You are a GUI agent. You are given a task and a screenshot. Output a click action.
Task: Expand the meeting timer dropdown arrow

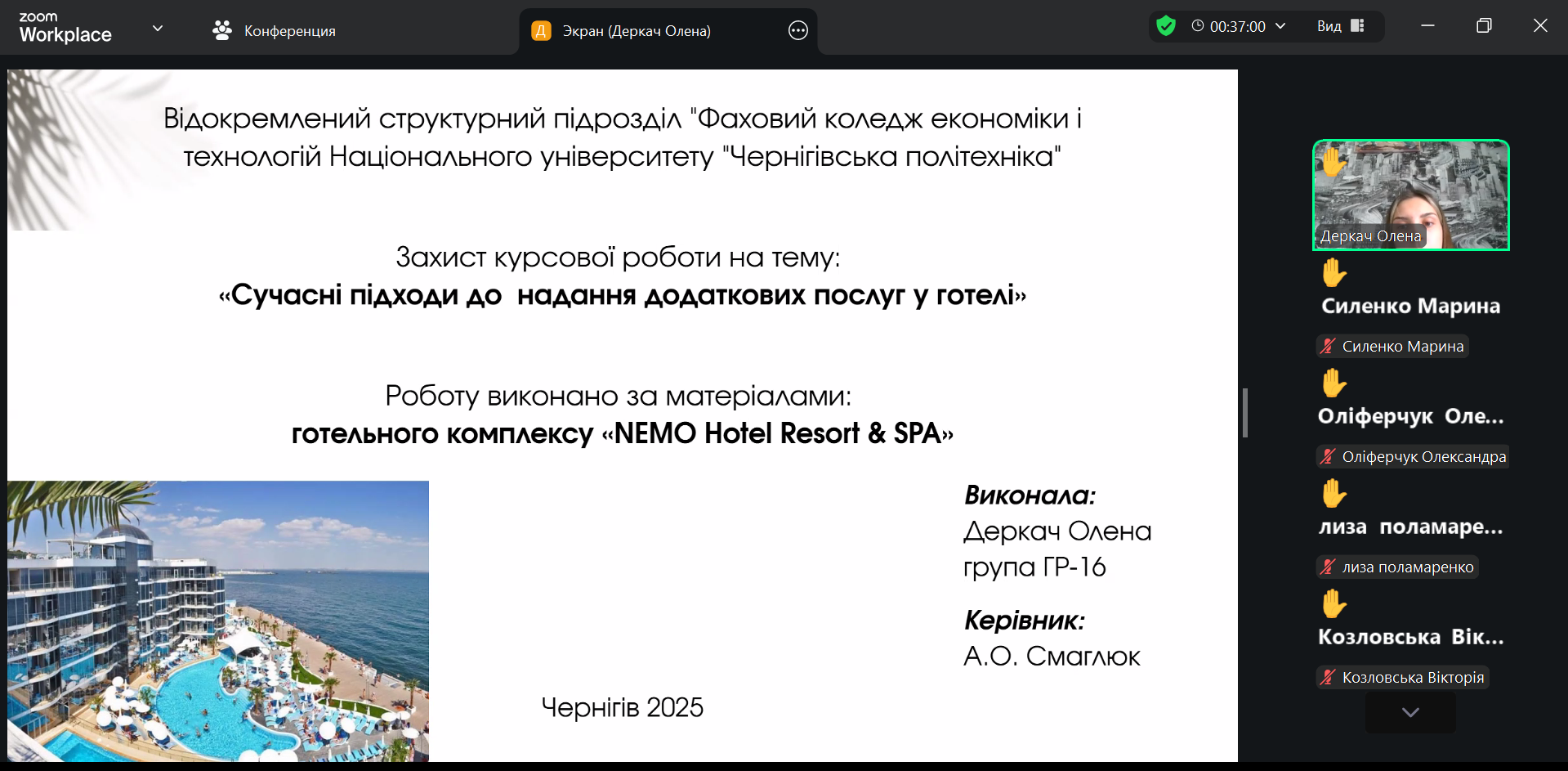pyautogui.click(x=1280, y=26)
